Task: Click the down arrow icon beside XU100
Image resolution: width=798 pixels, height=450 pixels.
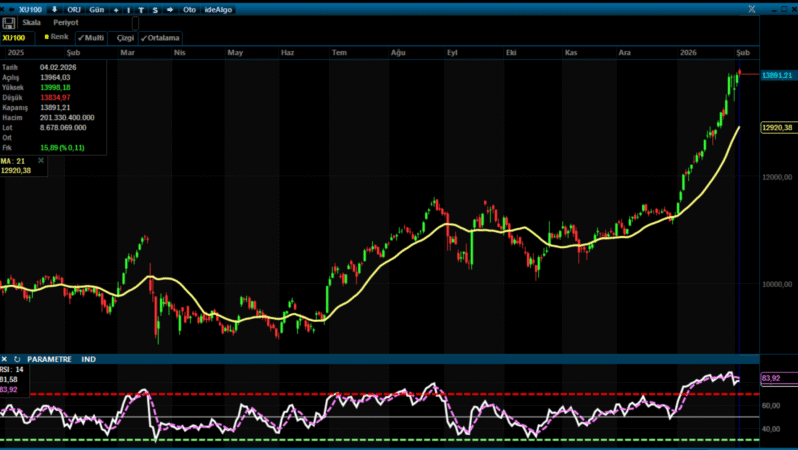Action: [54, 8]
